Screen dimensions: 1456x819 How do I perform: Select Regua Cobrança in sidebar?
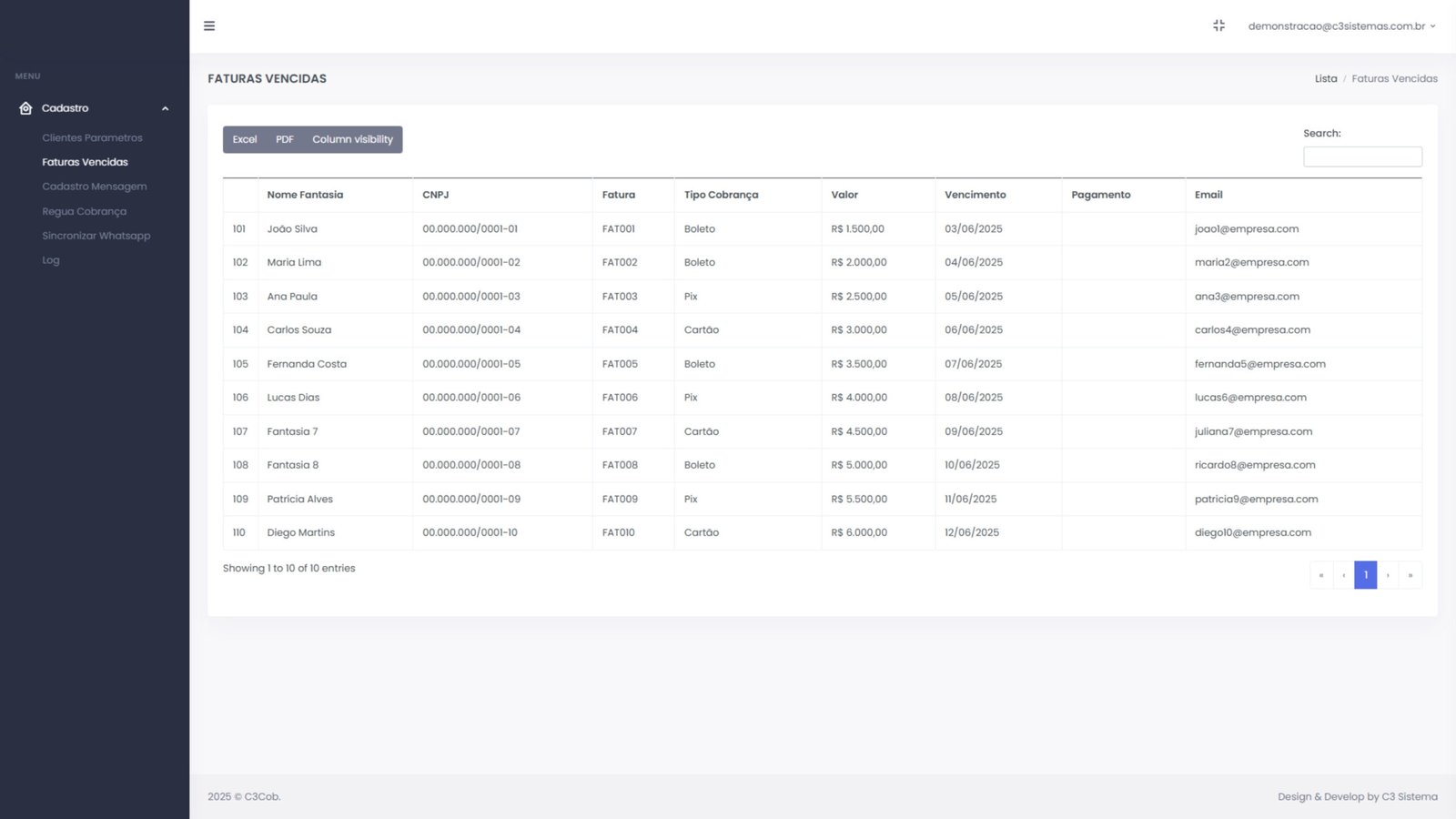(x=84, y=211)
